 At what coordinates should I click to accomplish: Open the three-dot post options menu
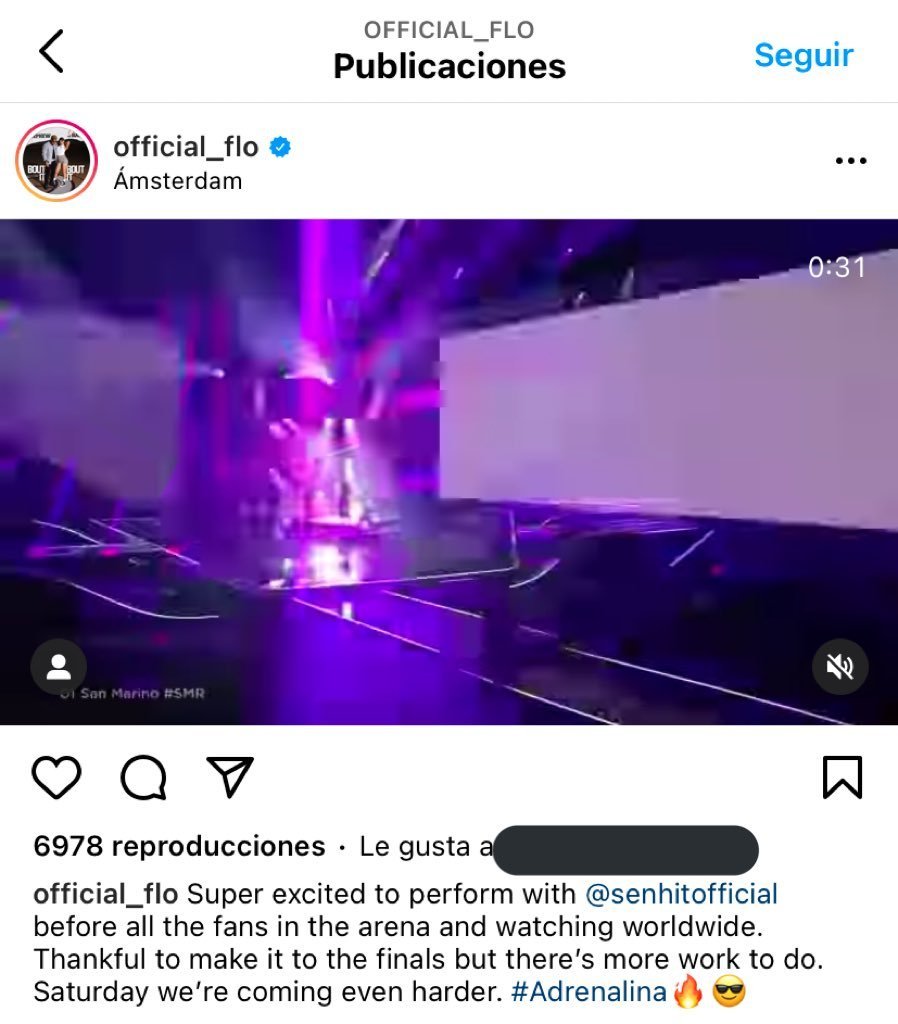point(851,161)
